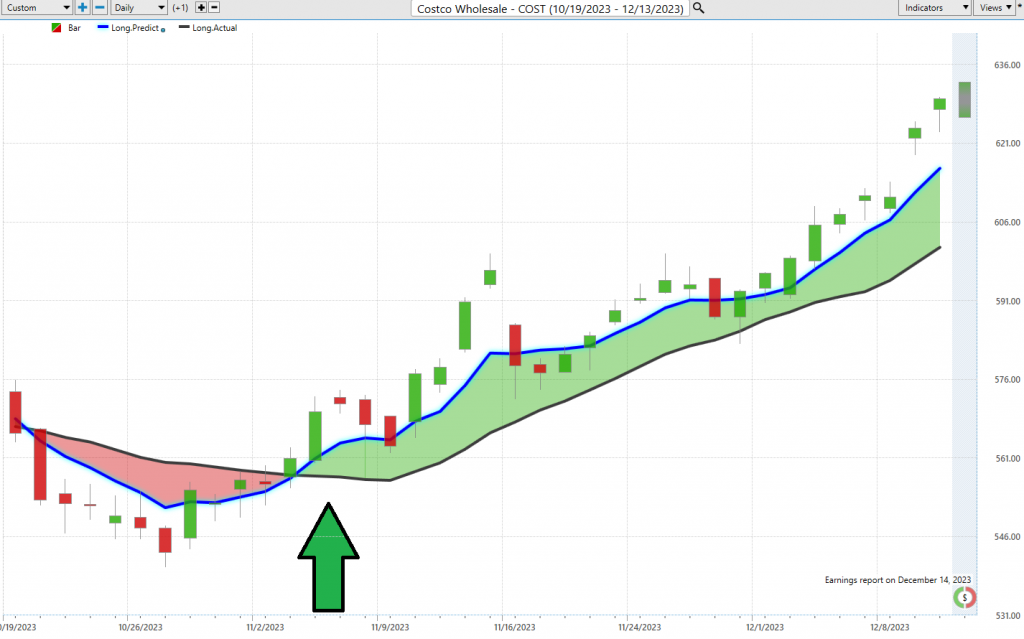
Task: Click the 576.00 price axis label
Action: pyautogui.click(x=1007, y=380)
